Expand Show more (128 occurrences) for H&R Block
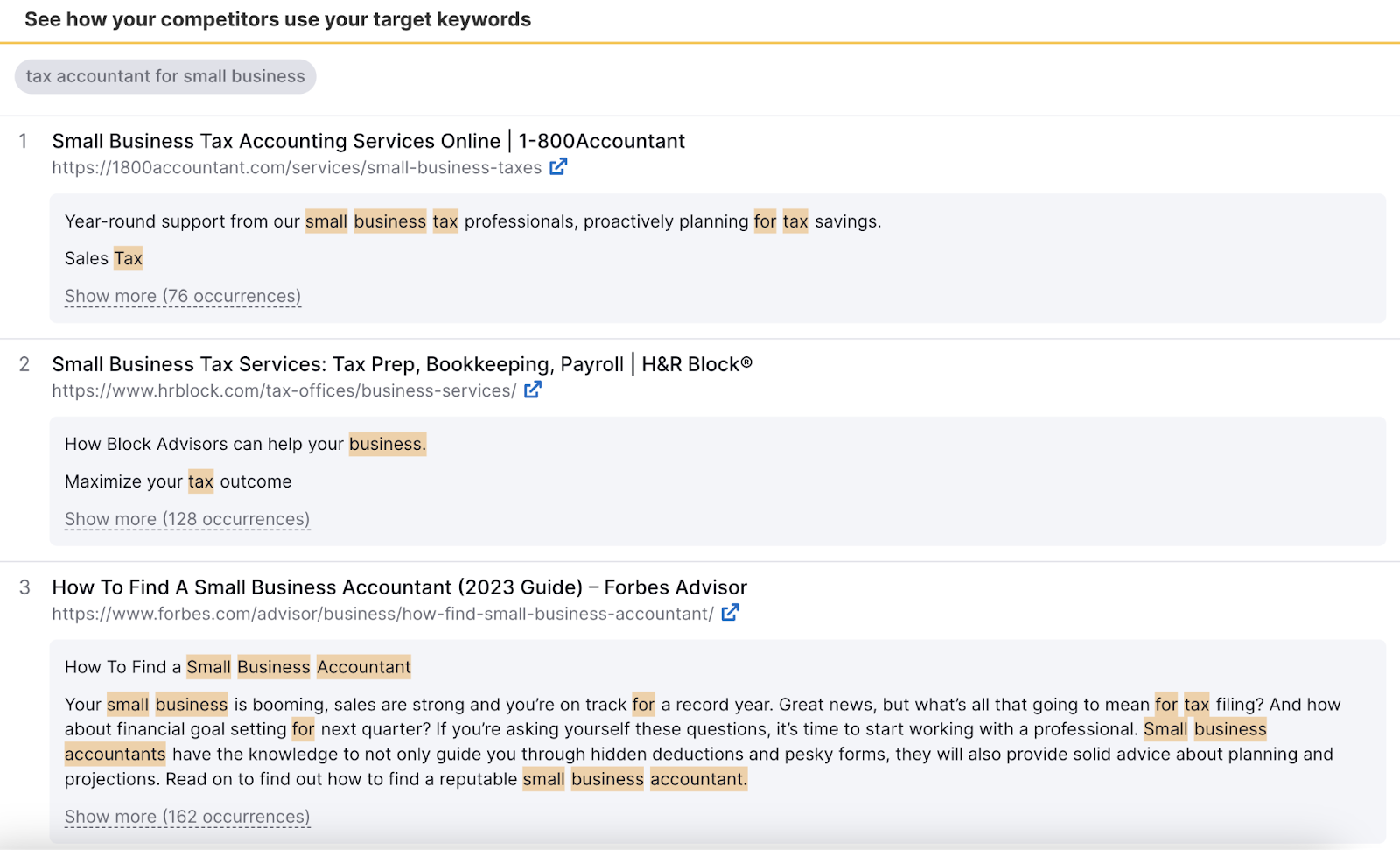Screen dimensions: 1400x850 pyautogui.click(x=186, y=518)
